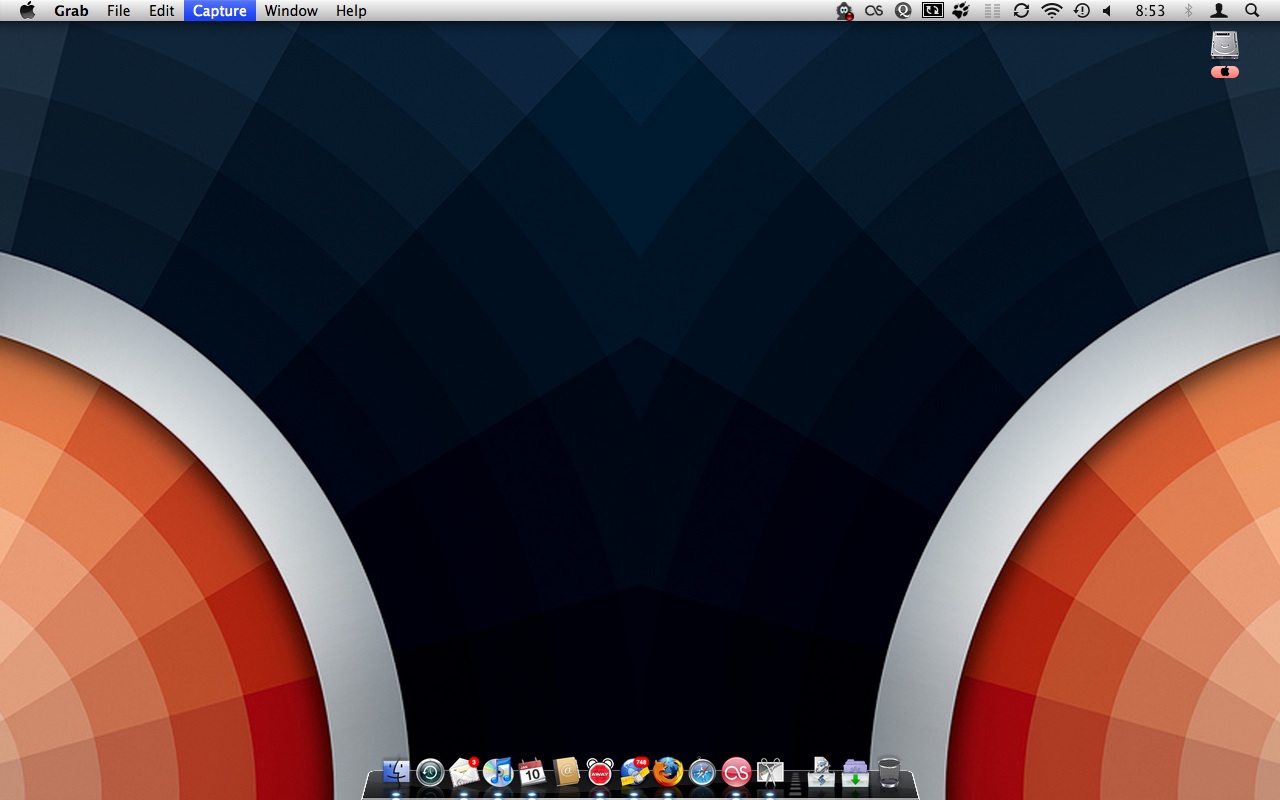Screen dimensions: 1280x800
Task: Open the Edit menu
Action: [161, 11]
